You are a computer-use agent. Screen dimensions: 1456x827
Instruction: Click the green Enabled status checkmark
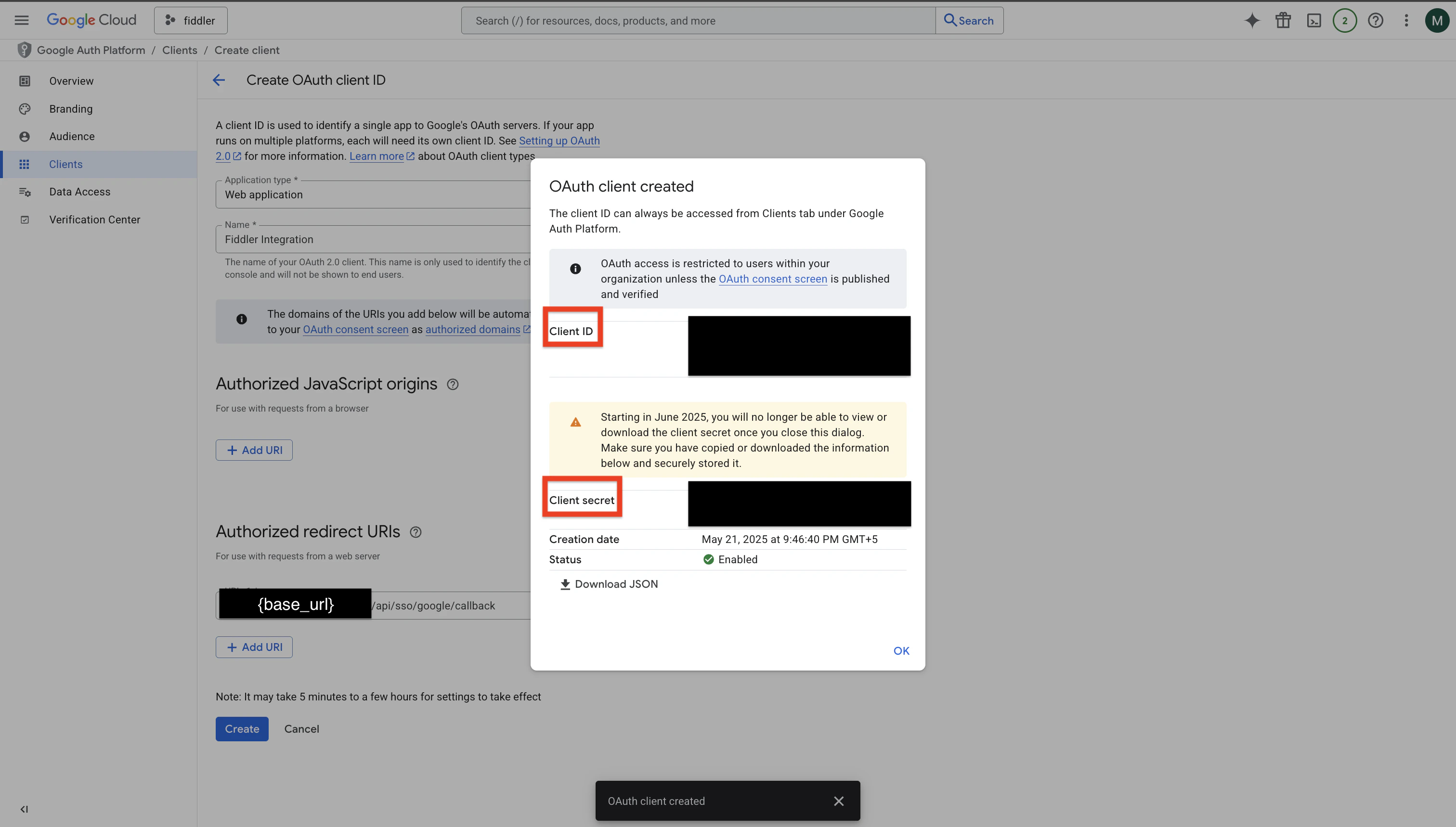click(708, 559)
